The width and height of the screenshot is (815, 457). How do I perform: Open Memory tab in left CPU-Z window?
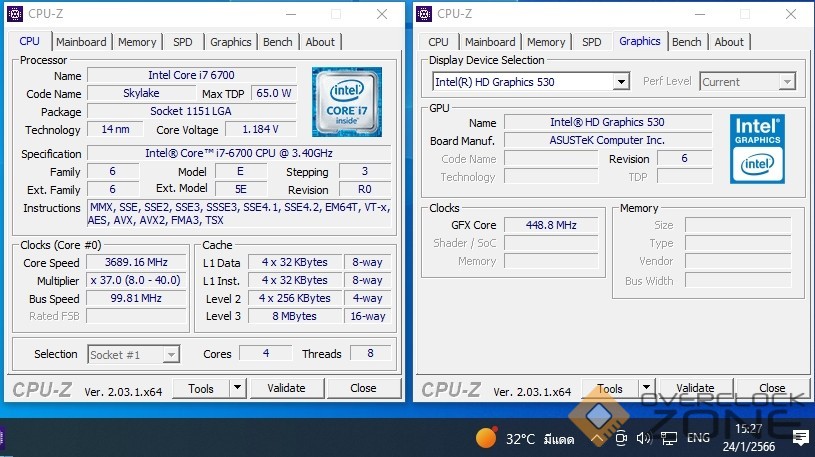(x=137, y=42)
